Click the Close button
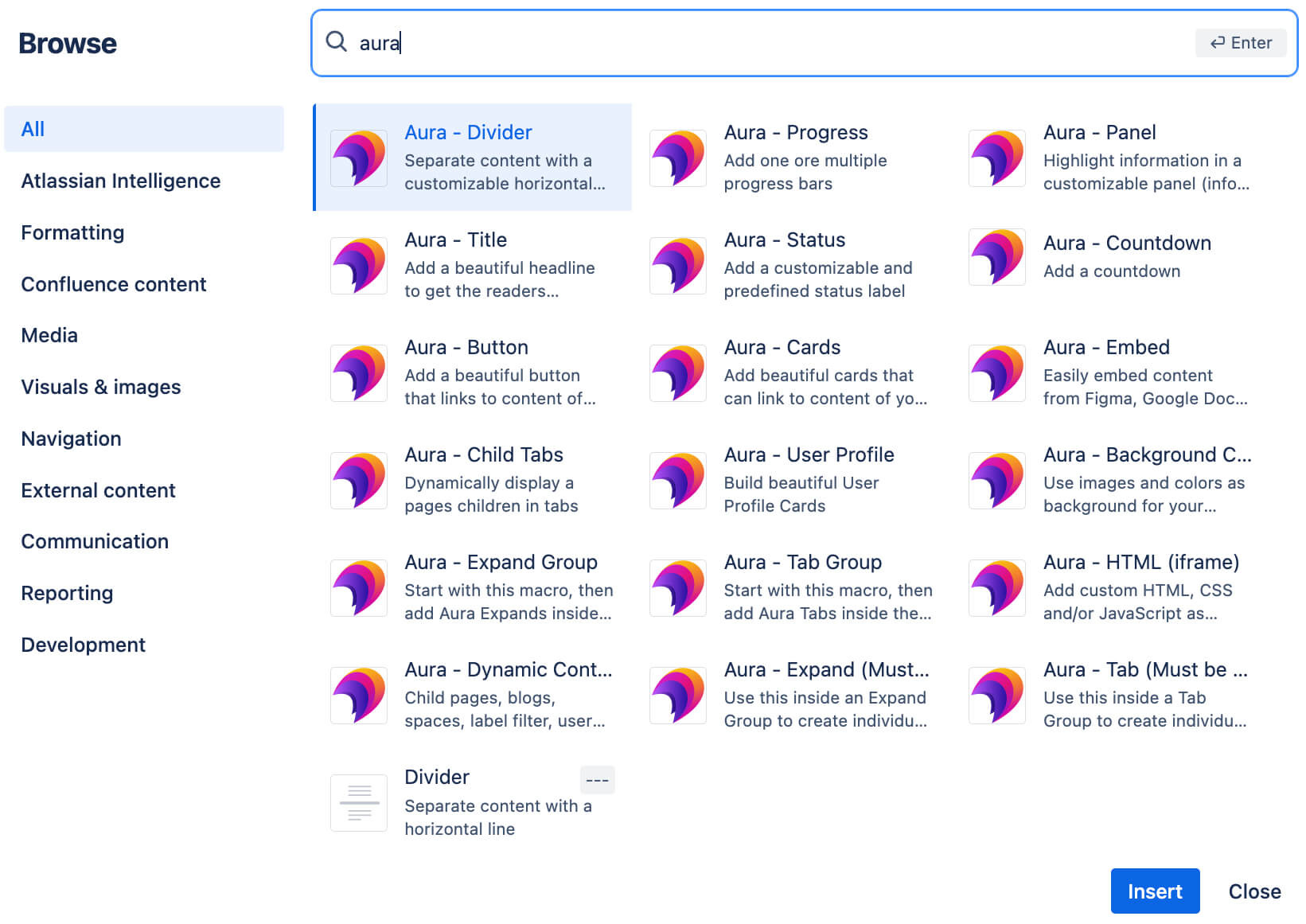Viewport: 1306px width, 924px height. point(1255,891)
